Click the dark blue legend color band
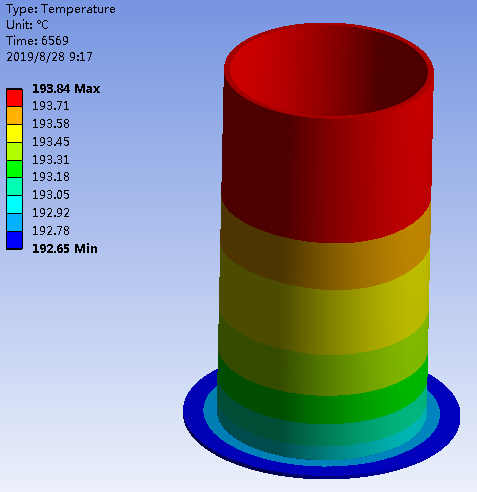The width and height of the screenshot is (477, 492). click(x=14, y=240)
